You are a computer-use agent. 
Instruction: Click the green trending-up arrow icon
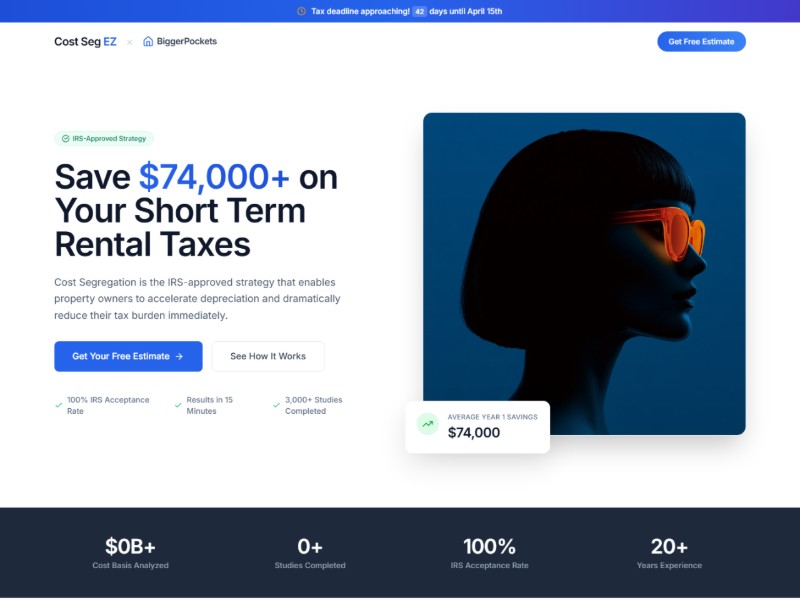[x=428, y=424]
